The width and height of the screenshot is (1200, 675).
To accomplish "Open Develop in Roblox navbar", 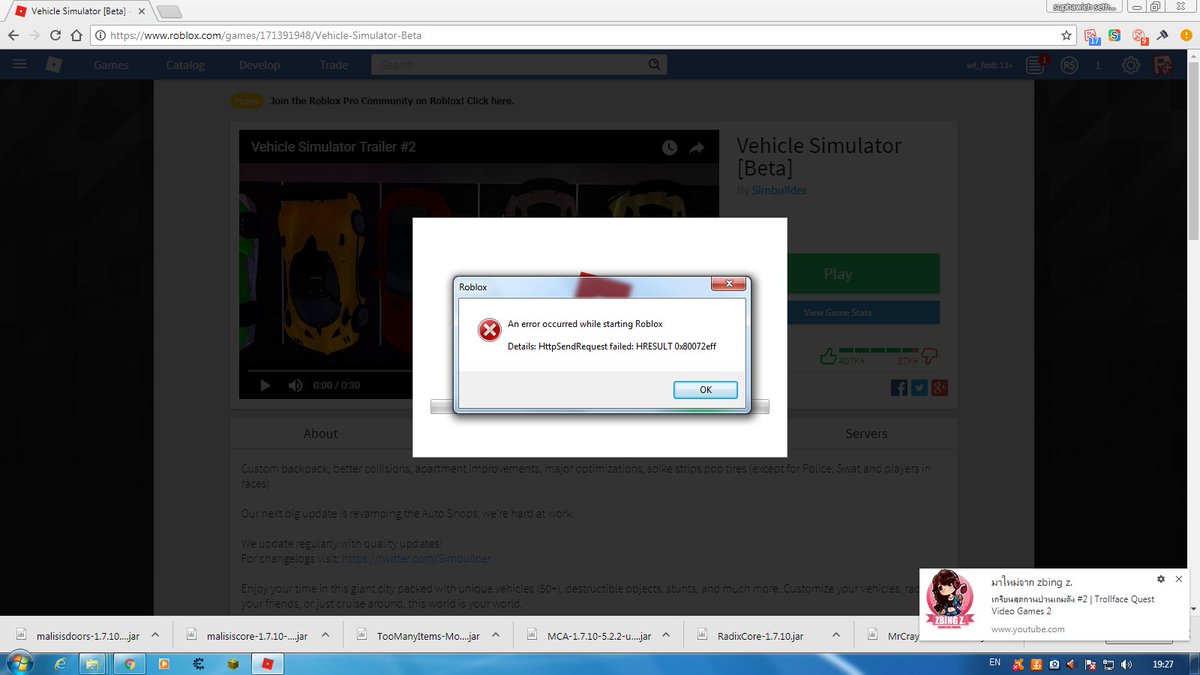I will 259,65.
